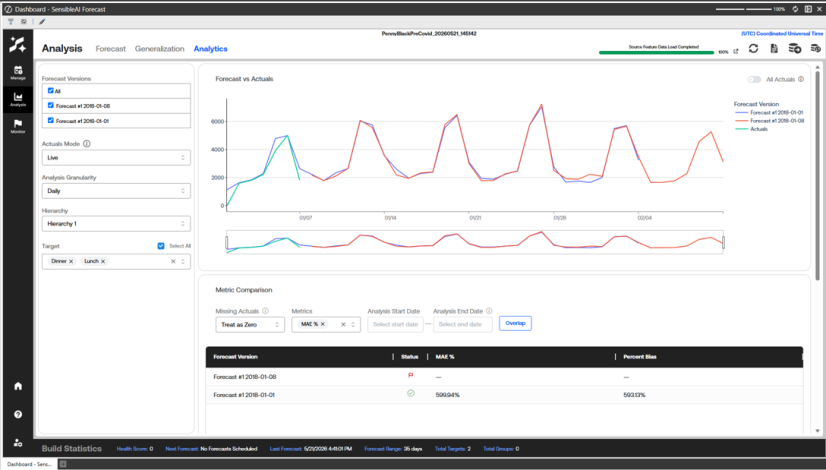826x470 pixels.
Task: Select the Dashboard tab at window bottom
Action: 30,464
